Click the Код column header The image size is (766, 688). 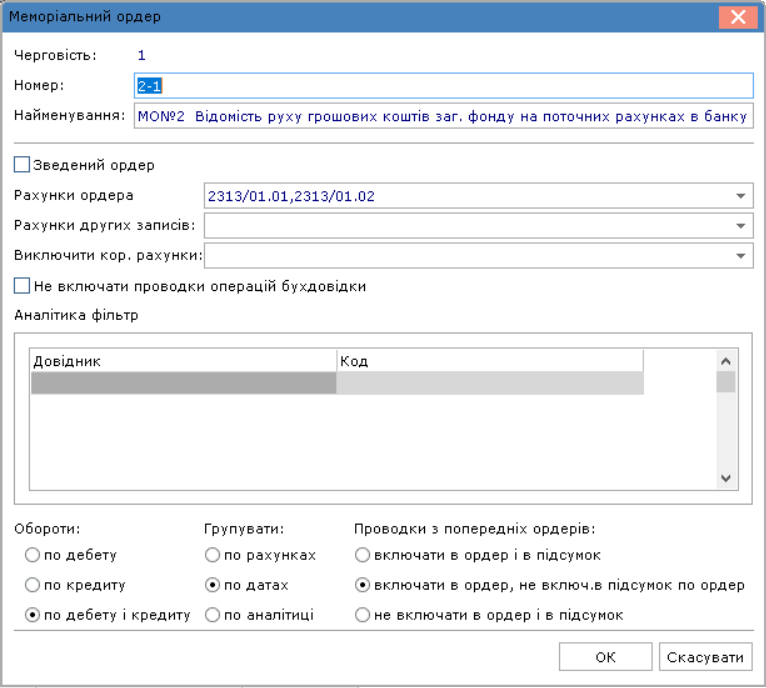(x=490, y=361)
